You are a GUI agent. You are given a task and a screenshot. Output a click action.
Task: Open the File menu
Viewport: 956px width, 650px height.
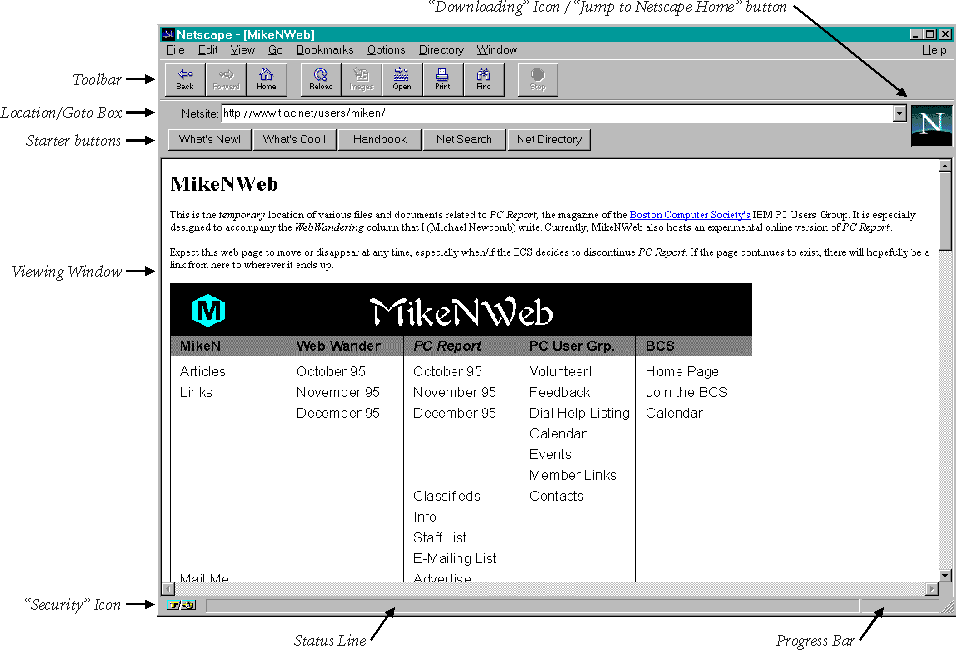175,50
